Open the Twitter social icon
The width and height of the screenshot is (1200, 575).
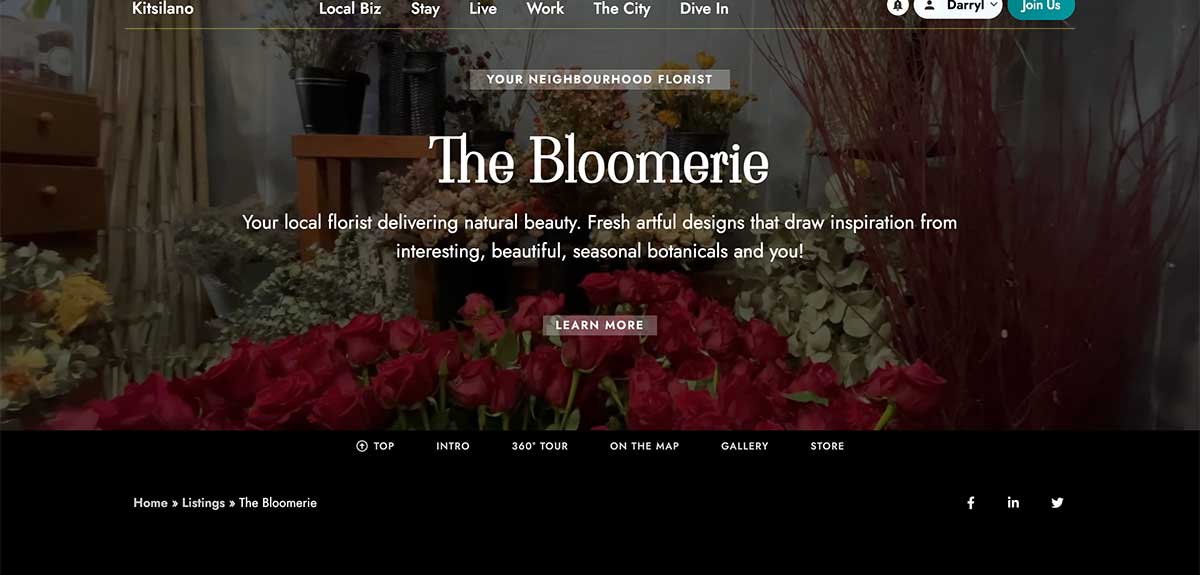pyautogui.click(x=1057, y=503)
